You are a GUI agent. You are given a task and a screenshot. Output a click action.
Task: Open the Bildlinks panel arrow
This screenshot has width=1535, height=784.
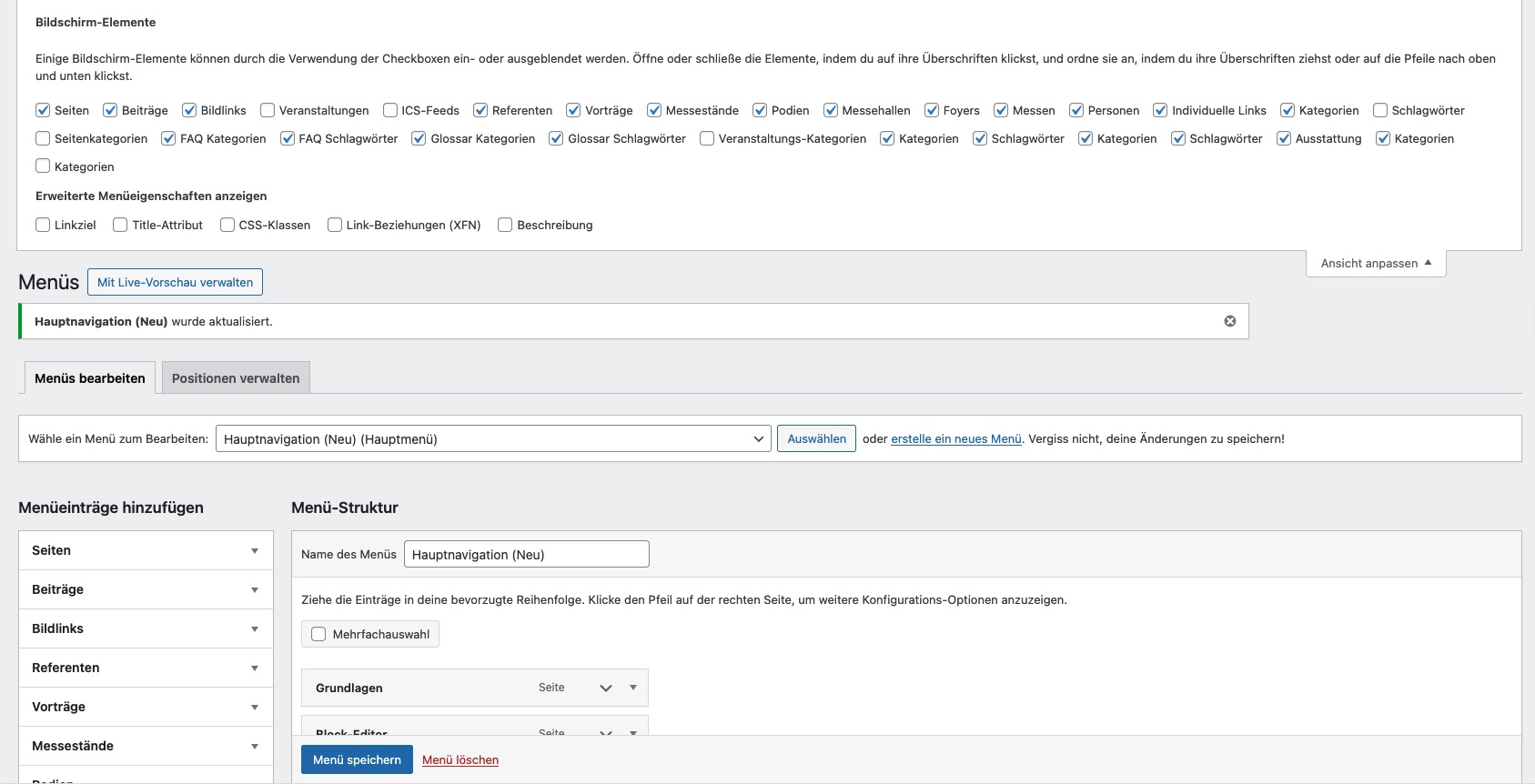(255, 629)
